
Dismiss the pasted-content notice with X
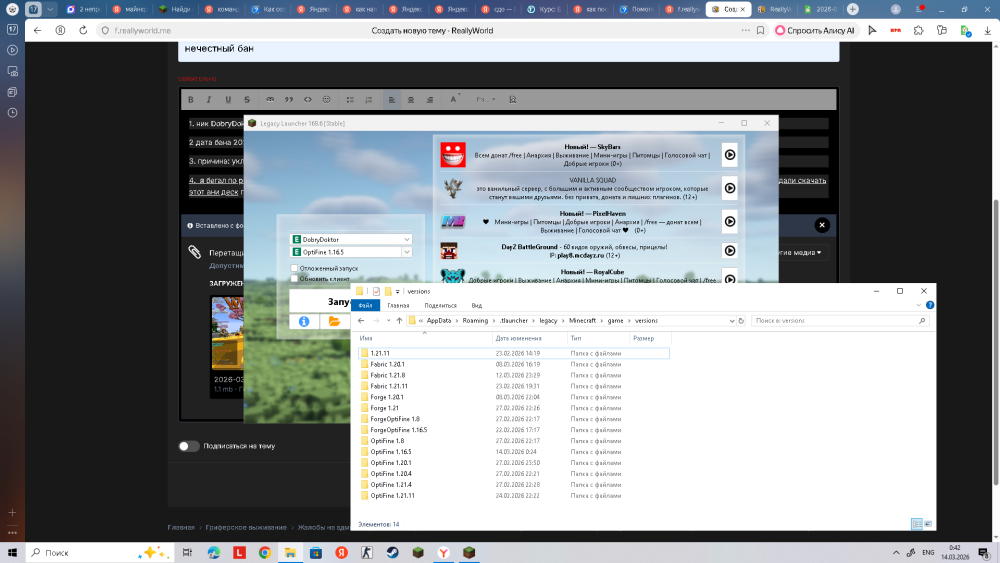pyautogui.click(x=822, y=224)
